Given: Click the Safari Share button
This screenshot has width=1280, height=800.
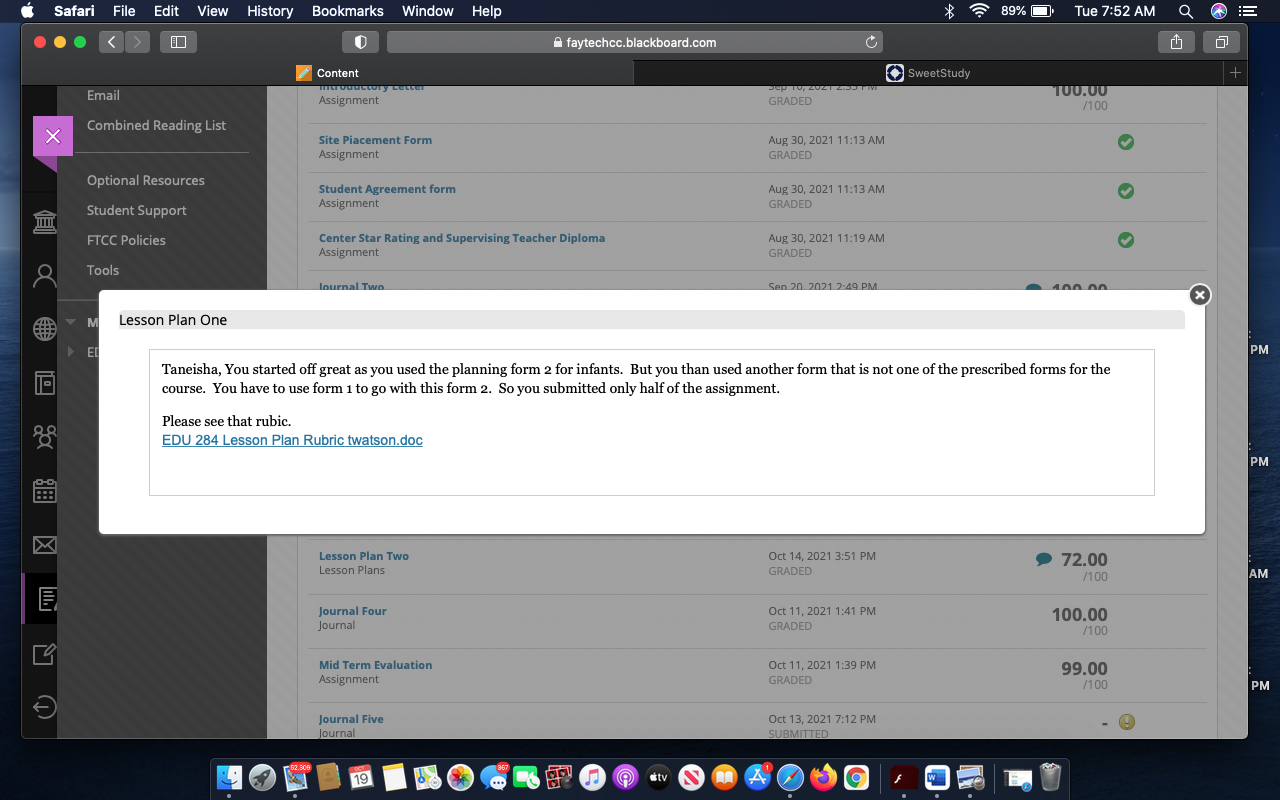Looking at the screenshot, I should pyautogui.click(x=1177, y=42).
